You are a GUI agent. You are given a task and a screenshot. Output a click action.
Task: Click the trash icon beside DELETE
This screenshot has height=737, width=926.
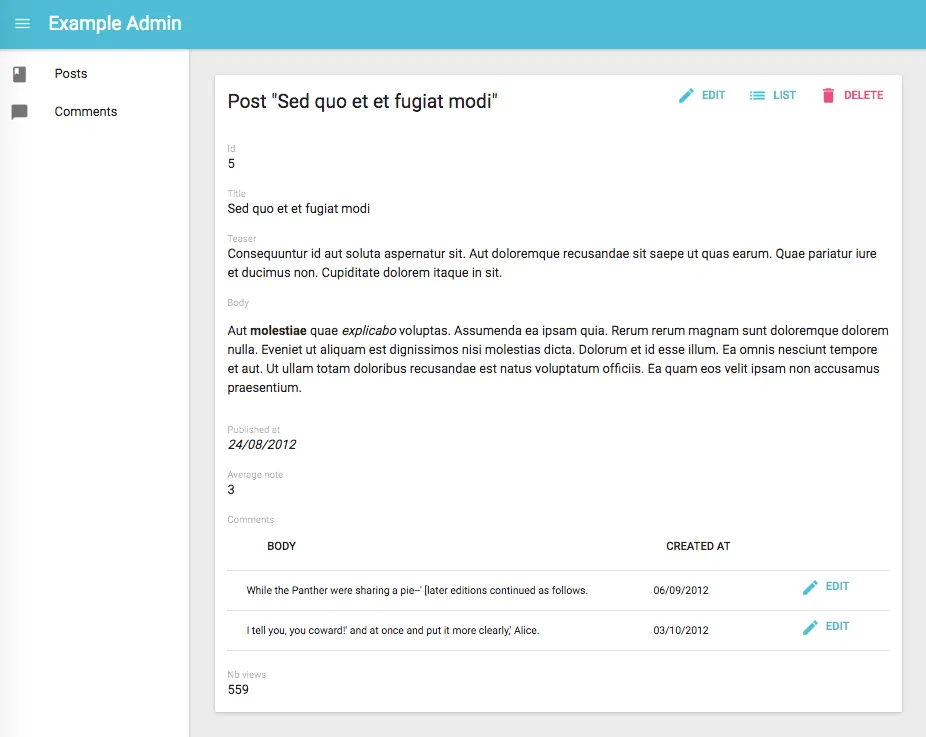point(828,96)
